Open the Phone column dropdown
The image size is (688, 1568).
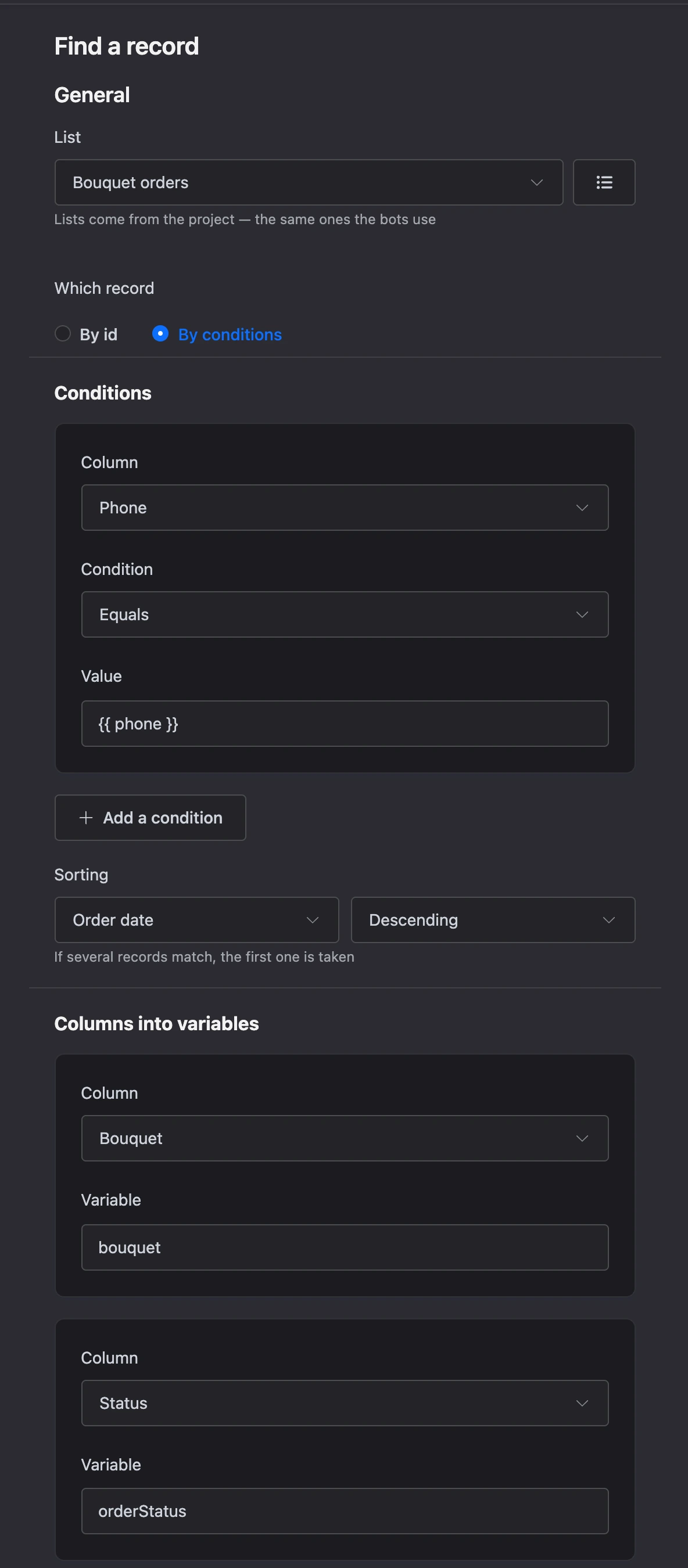point(345,508)
